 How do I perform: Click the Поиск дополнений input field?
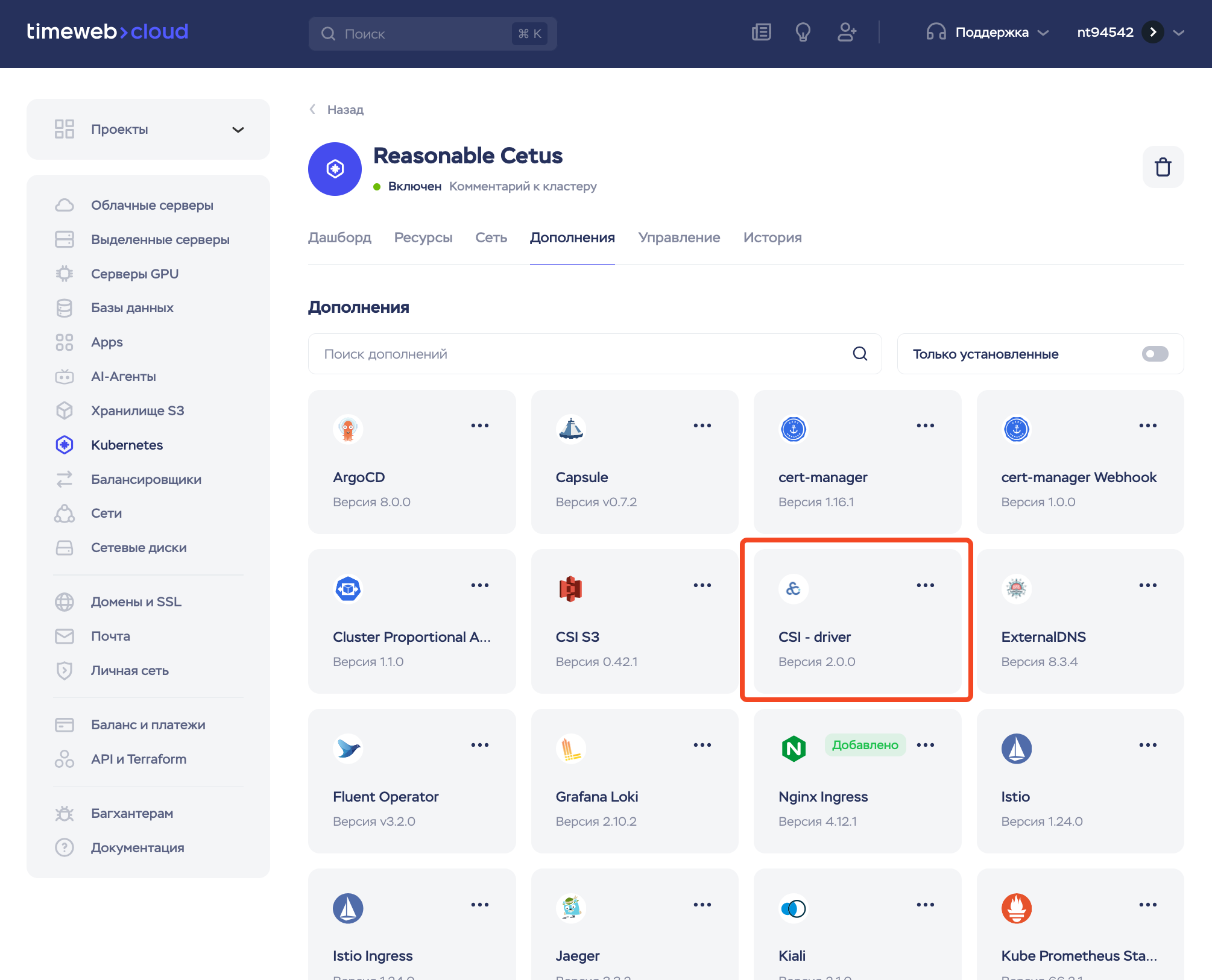[x=595, y=354]
